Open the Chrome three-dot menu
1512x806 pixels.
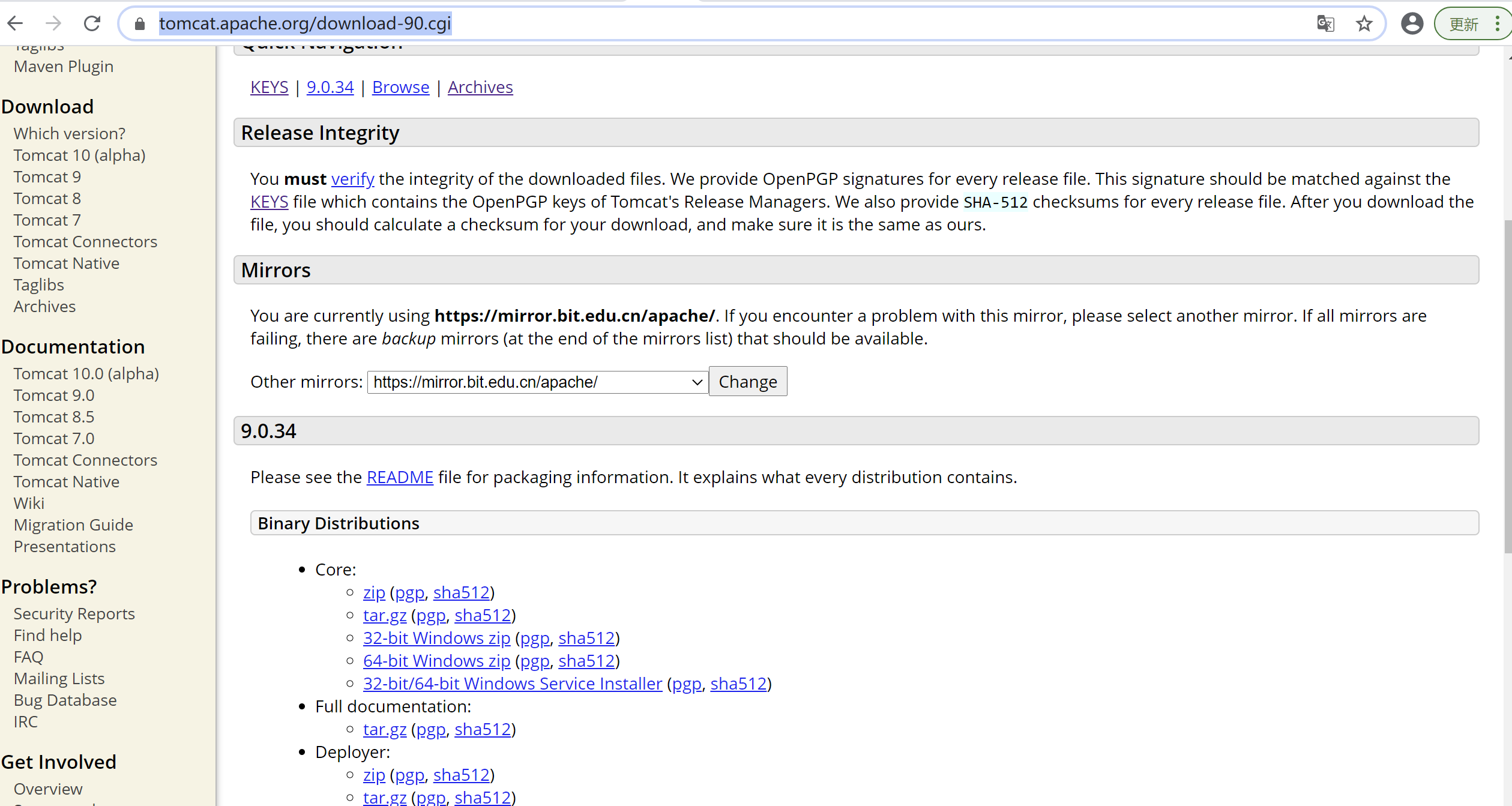point(1498,23)
